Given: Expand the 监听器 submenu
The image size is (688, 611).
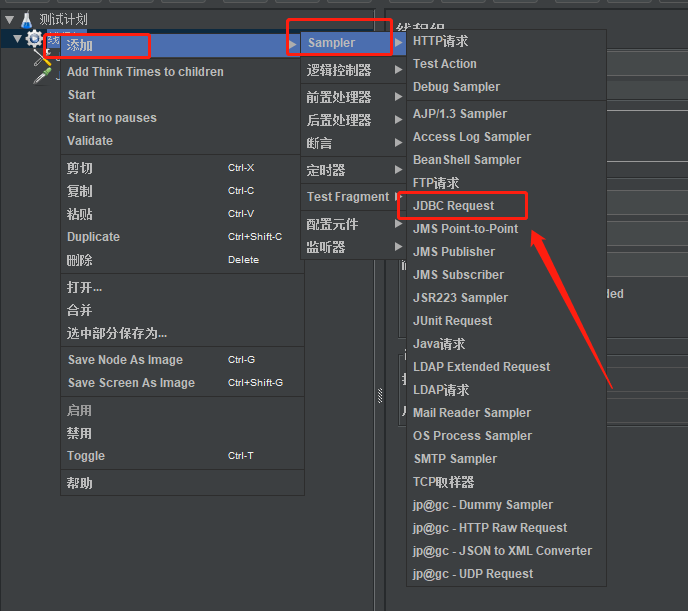Looking at the screenshot, I should pos(353,247).
